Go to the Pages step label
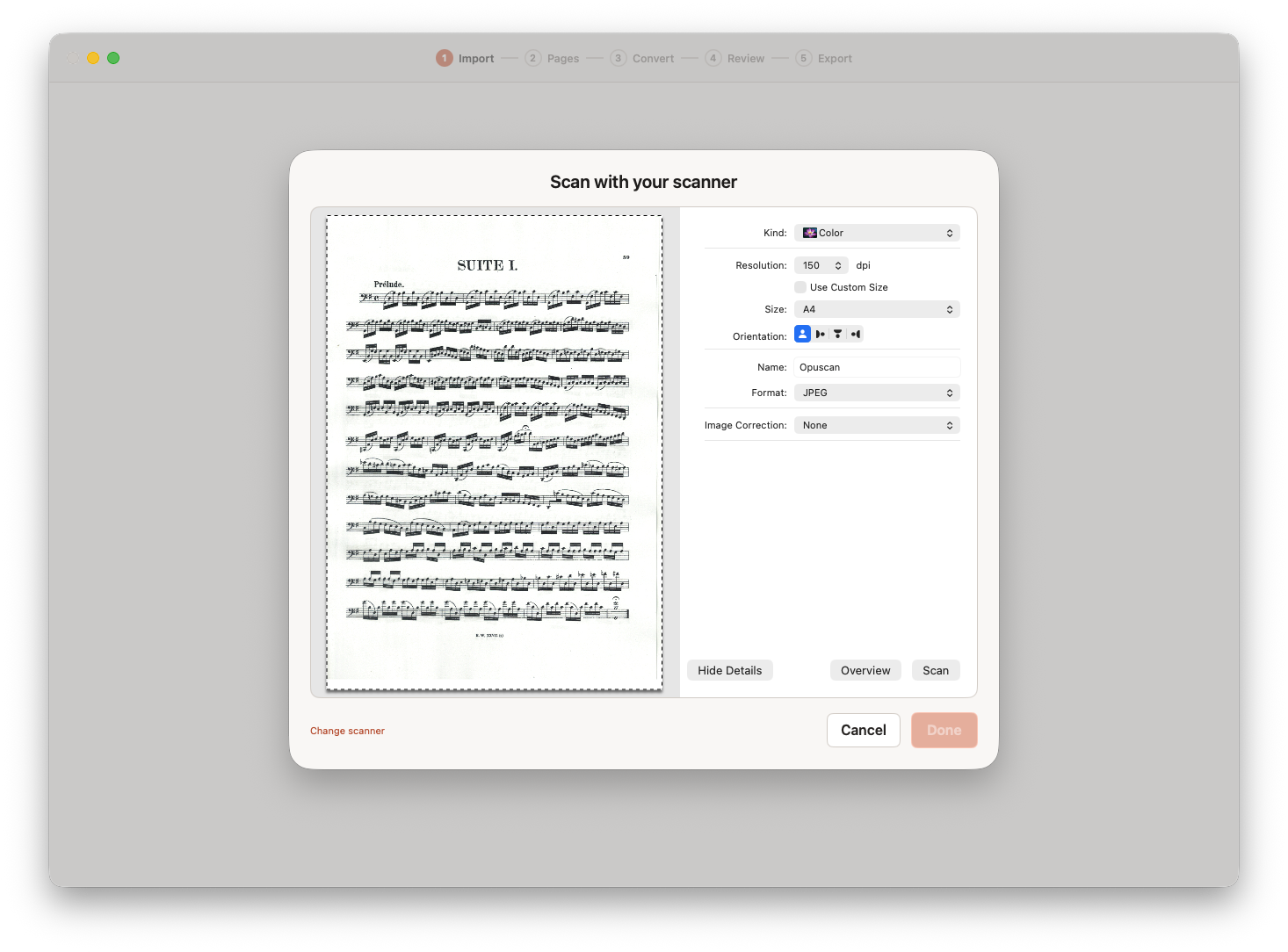This screenshot has width=1288, height=952. (x=563, y=59)
